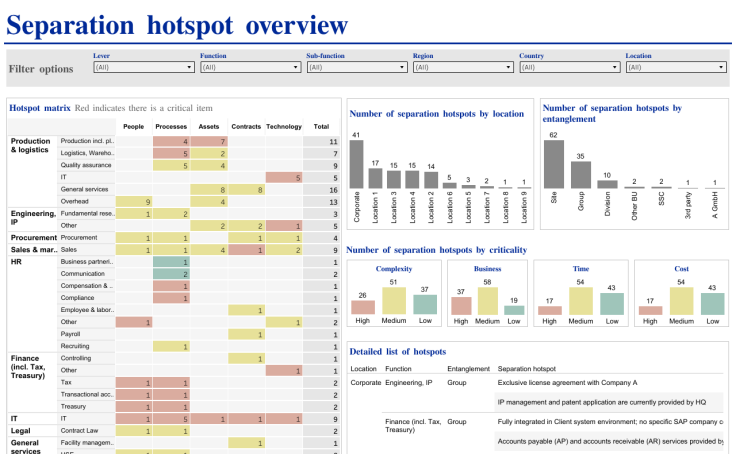736x454 pixels.
Task: Open the Lever filter dropdown
Action: click(x=143, y=67)
